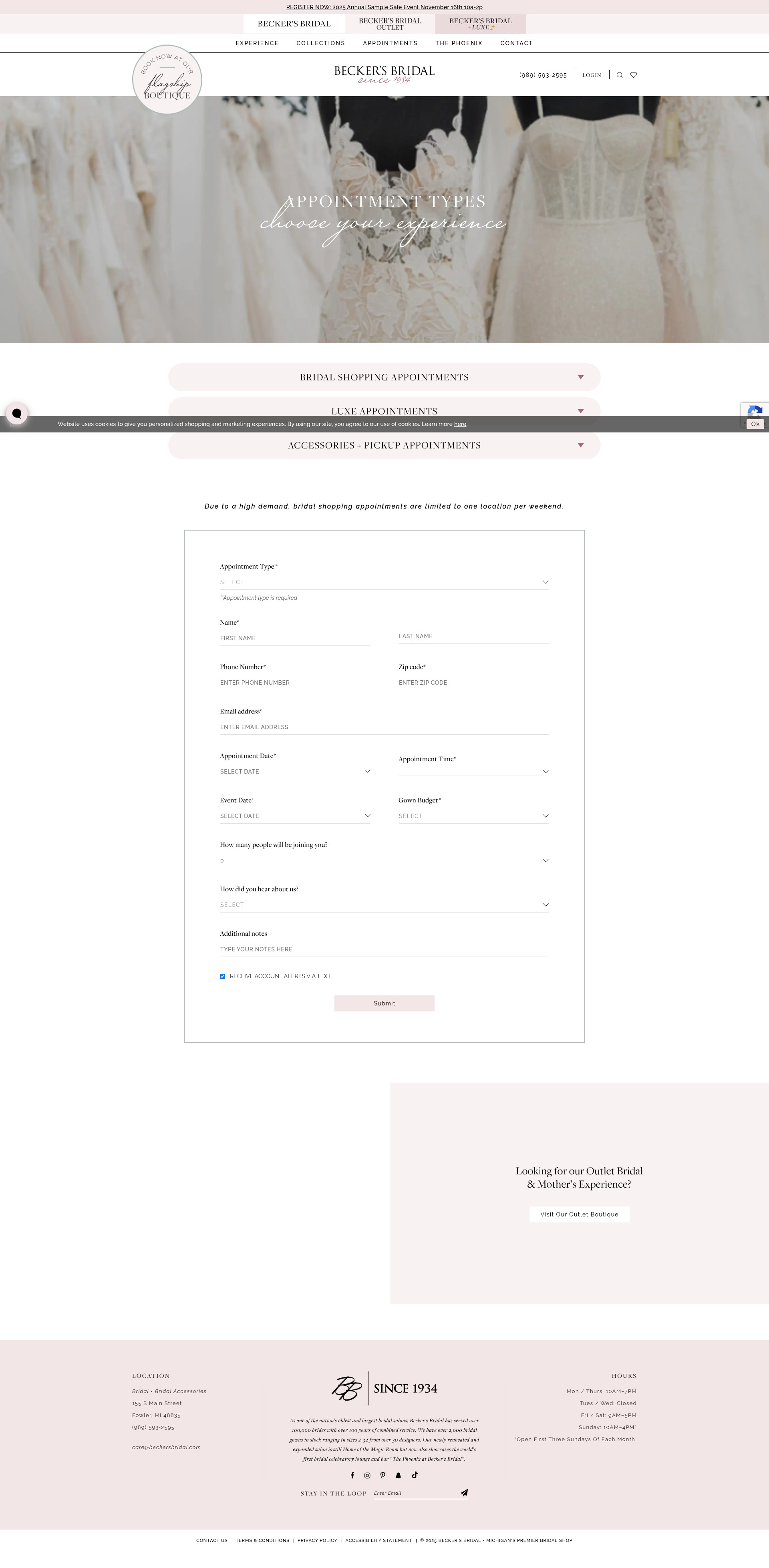This screenshot has width=769, height=1568.
Task: Click the Enter Zip Code field
Action: [x=474, y=682]
